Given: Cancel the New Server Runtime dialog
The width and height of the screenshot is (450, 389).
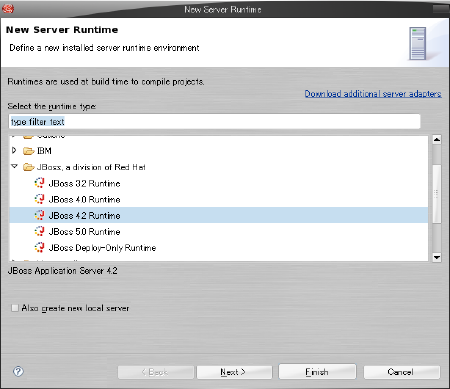Looking at the screenshot, I should [402, 372].
